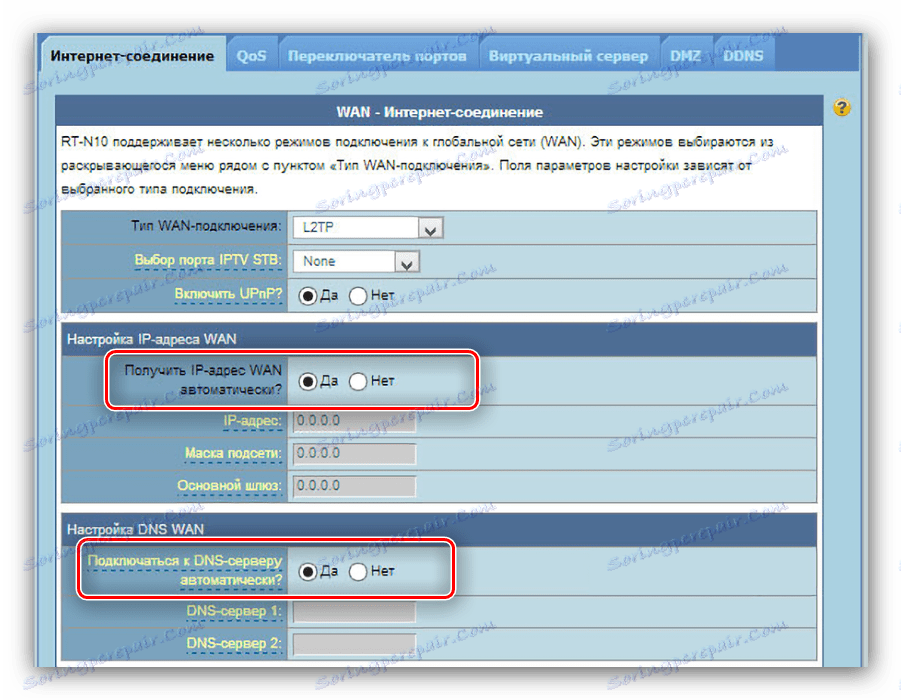This screenshot has height=700, width=901.
Task: Click the Выбор порта IPTV STB help link
Action: [x=208, y=260]
